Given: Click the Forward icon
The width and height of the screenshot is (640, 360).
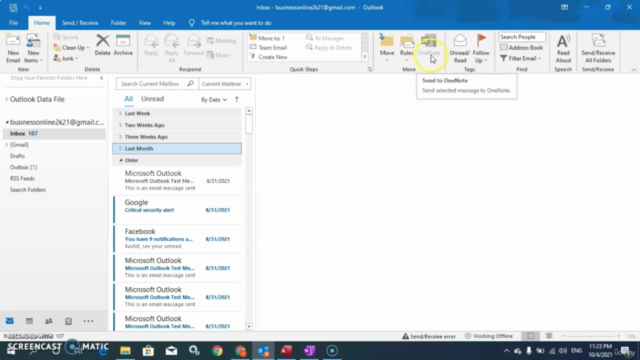Looking at the screenshot, I should pos(193,41).
